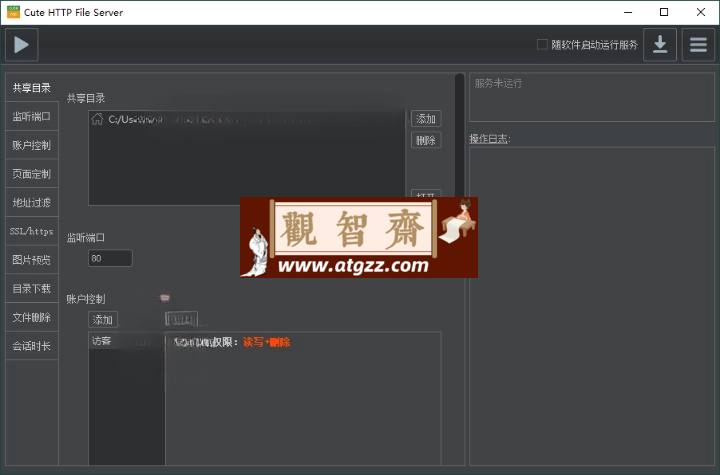Click the 服务未运行 status box
The height and width of the screenshot is (475, 720).
click(592, 97)
